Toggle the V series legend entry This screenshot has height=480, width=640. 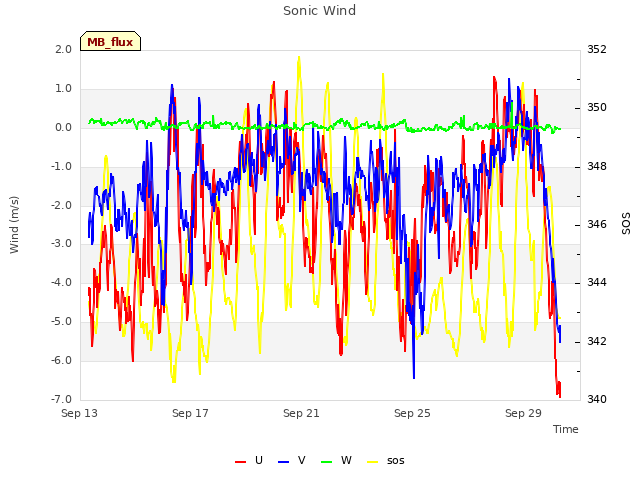pyautogui.click(x=291, y=461)
